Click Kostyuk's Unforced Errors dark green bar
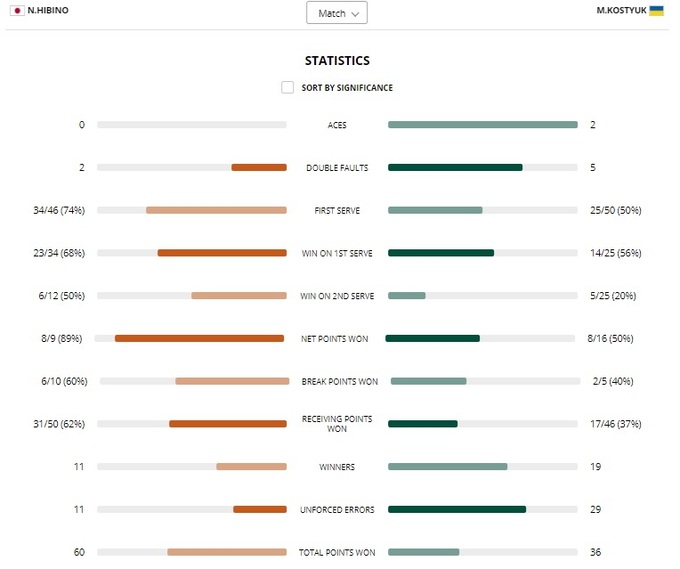 457,510
